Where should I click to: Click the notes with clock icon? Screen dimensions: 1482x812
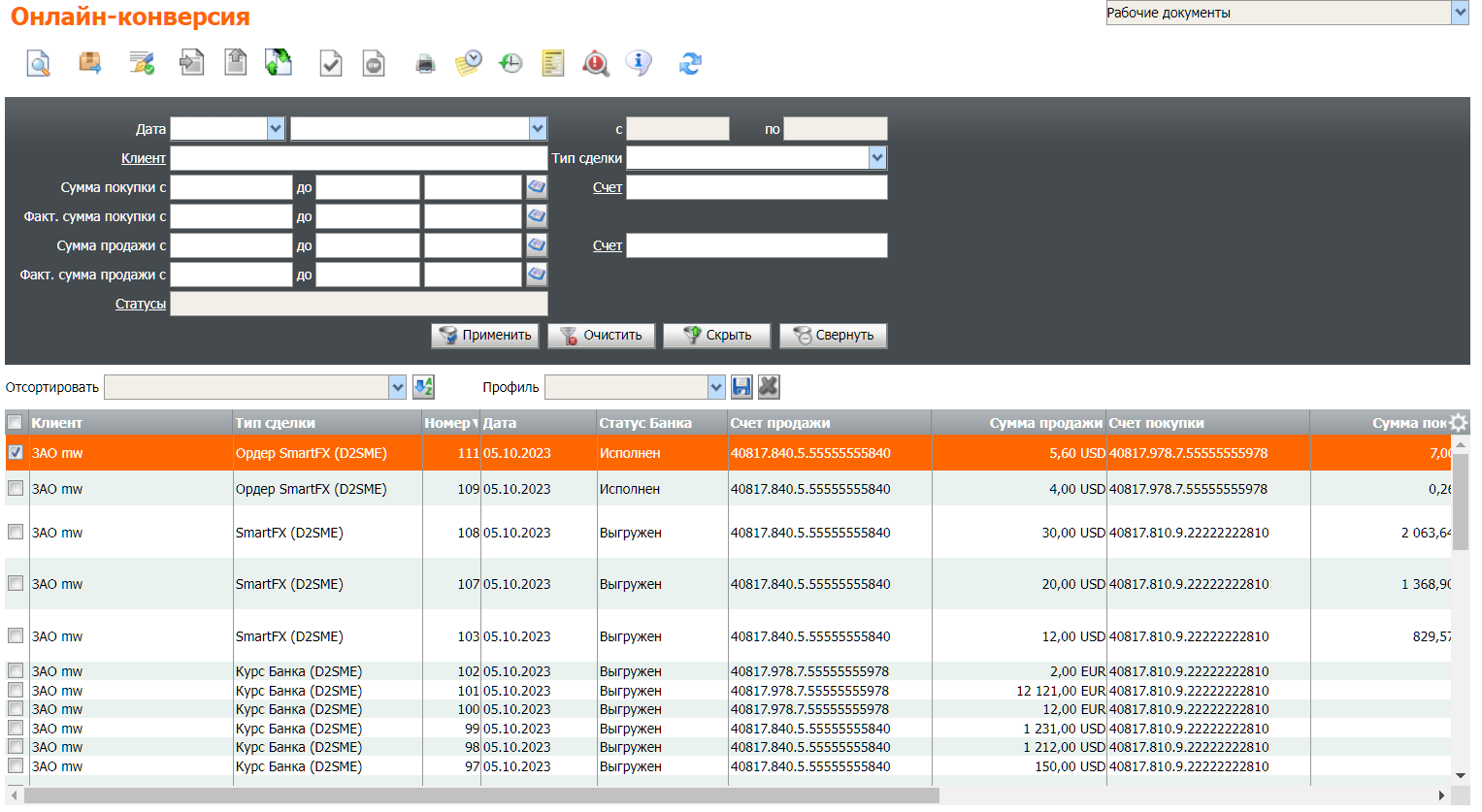tap(469, 63)
